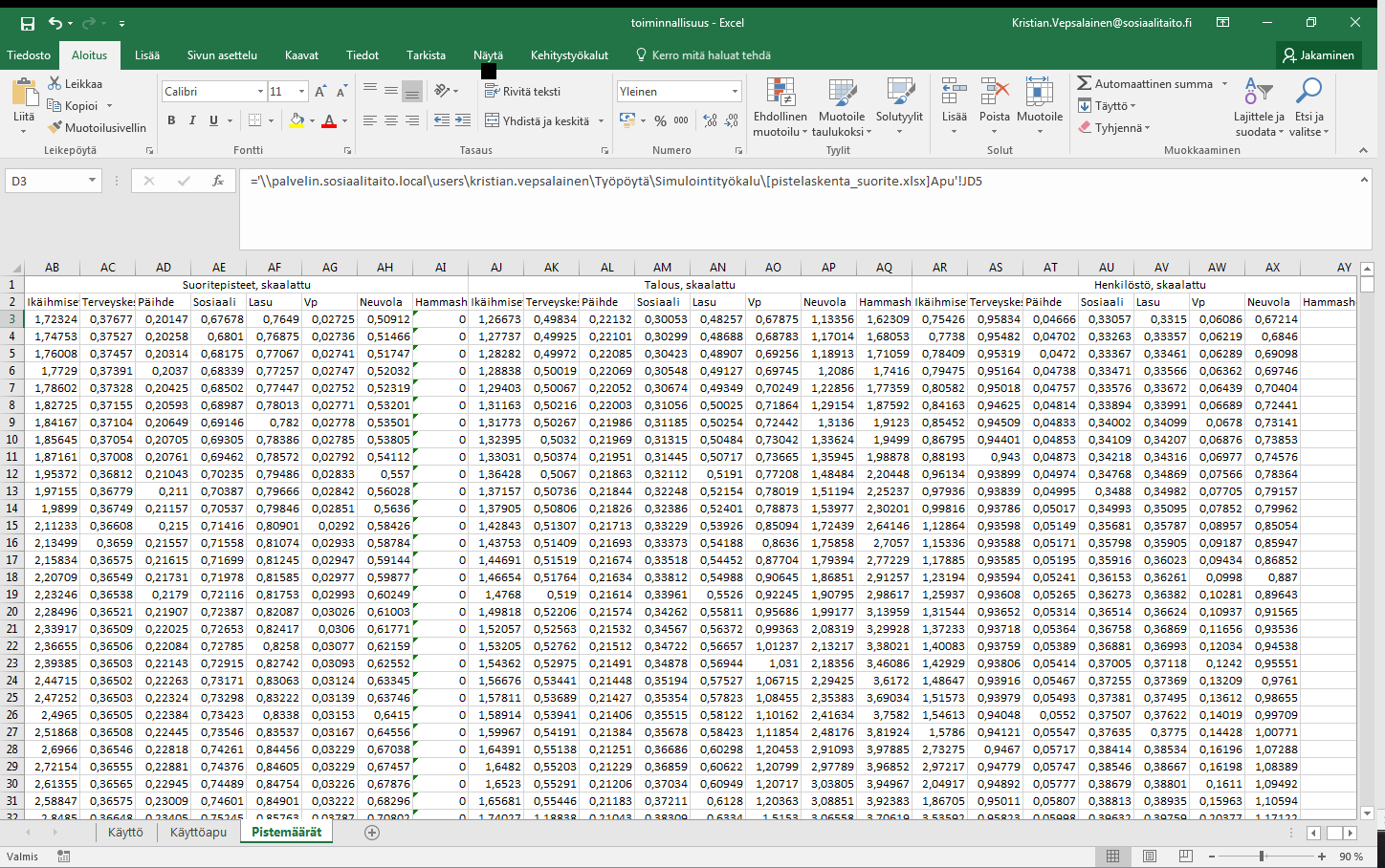Open Solutyylit cell styles gallery
Screen dimensions: 1385x868
pos(899,107)
